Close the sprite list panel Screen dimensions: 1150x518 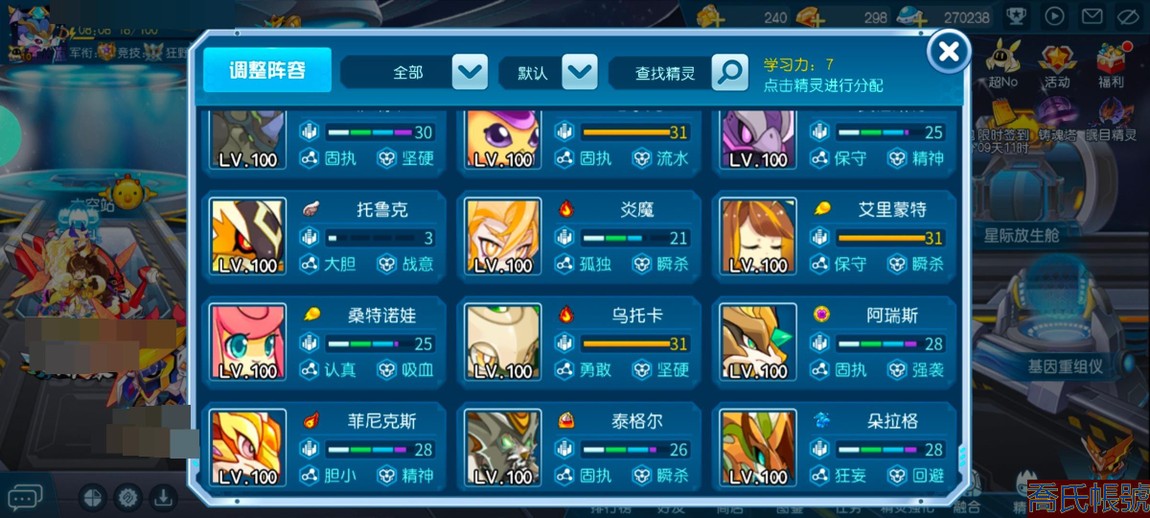(949, 51)
